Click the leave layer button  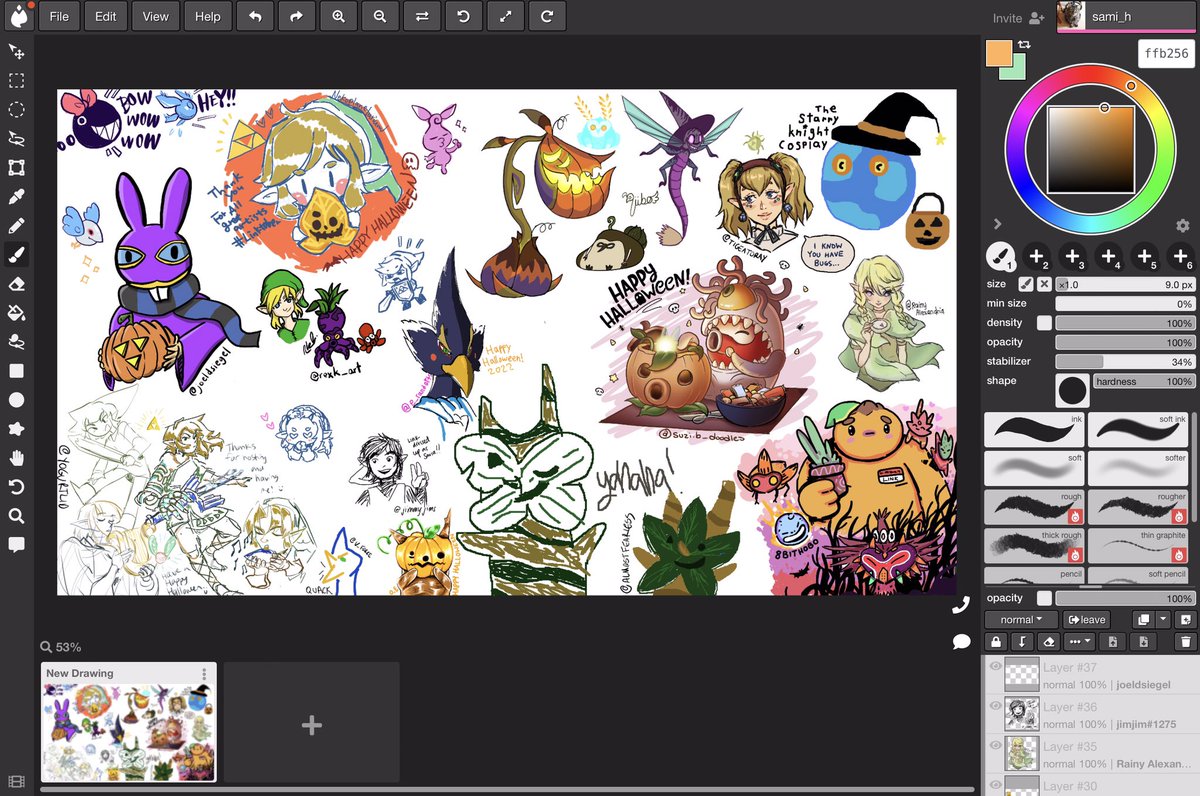click(x=1087, y=620)
